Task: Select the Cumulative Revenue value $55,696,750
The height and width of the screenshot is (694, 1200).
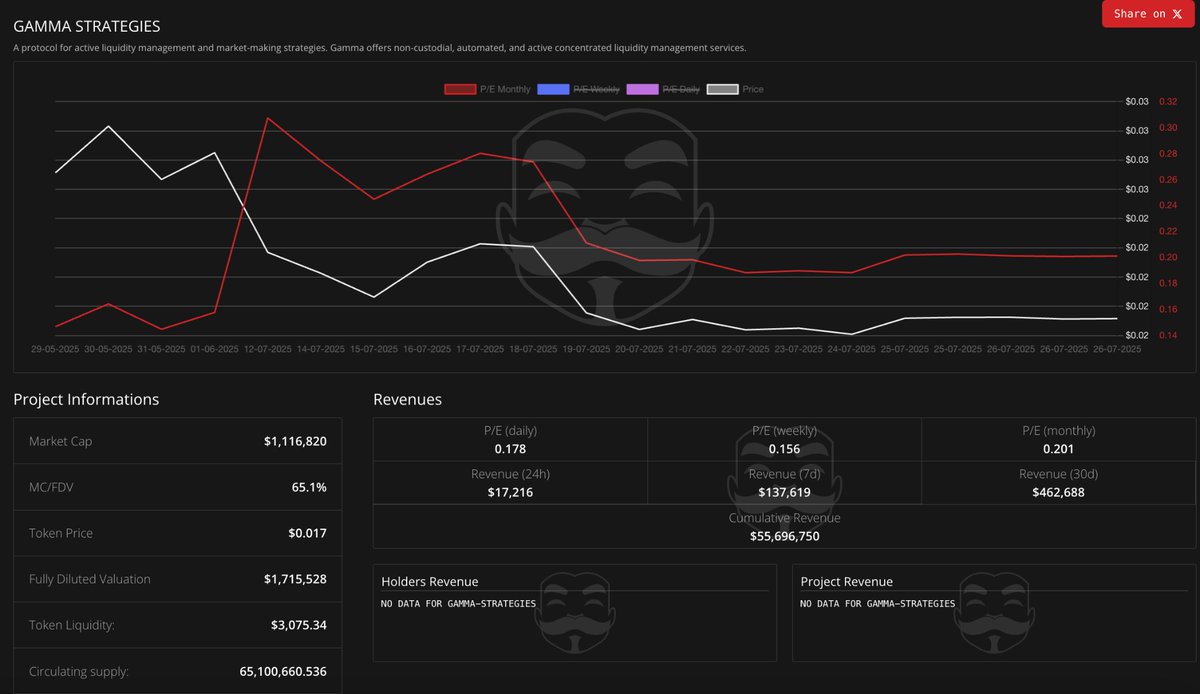Action: [785, 536]
